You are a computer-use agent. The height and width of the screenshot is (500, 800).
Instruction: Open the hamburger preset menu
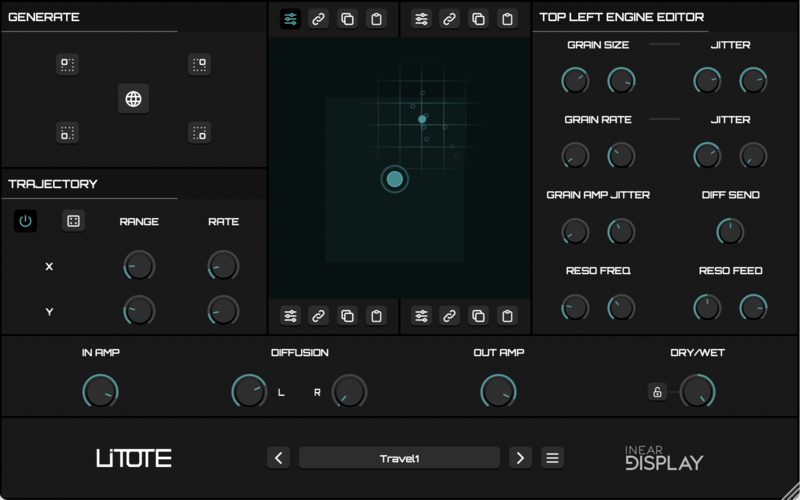[x=552, y=458]
